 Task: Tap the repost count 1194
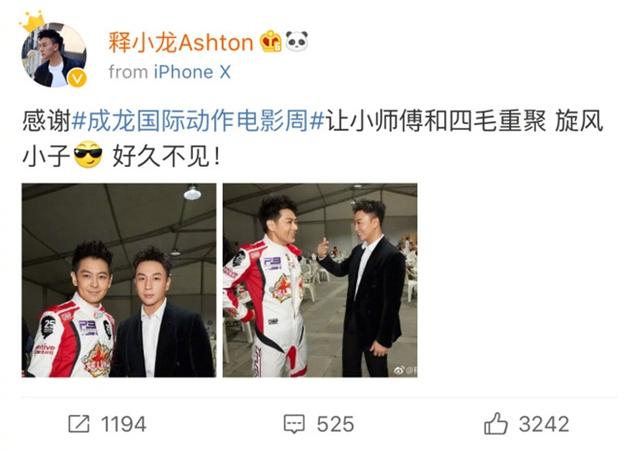point(124,424)
